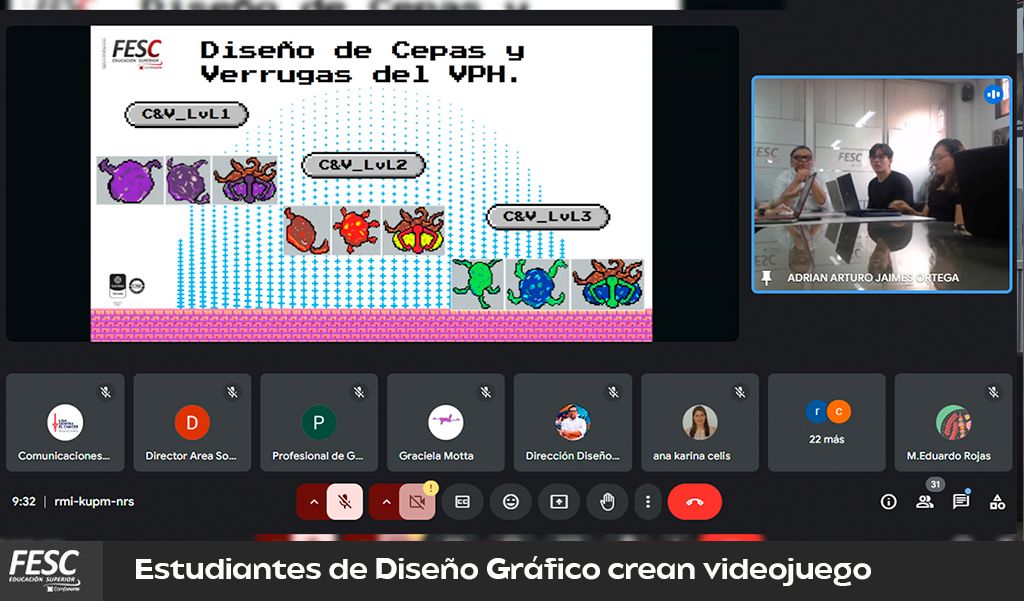Show the people list with 31 participants
This screenshot has height=601, width=1024.
point(925,502)
